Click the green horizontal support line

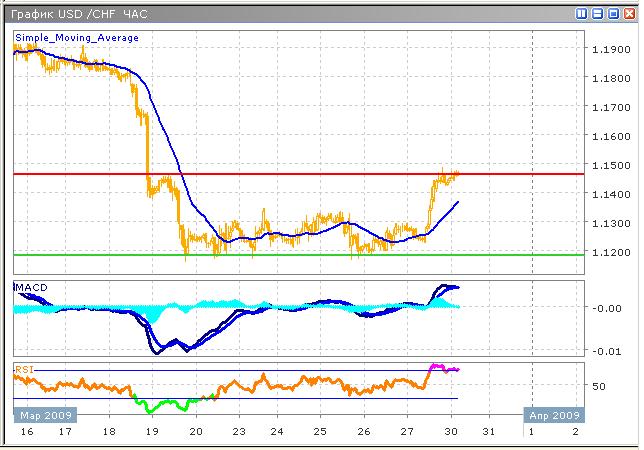point(300,254)
